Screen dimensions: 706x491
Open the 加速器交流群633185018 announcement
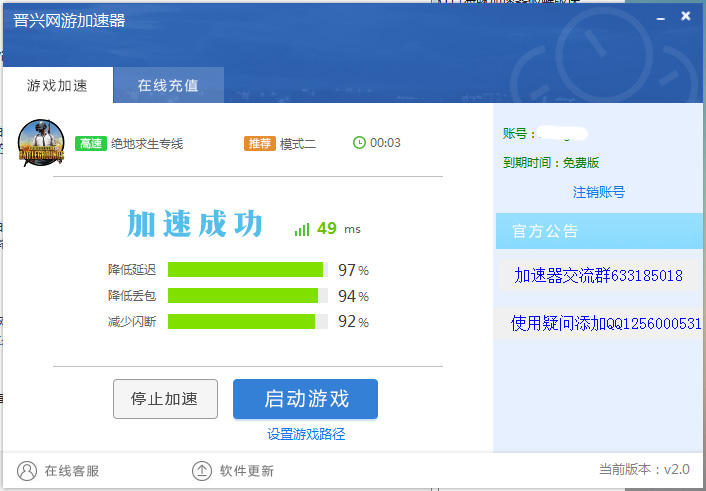[598, 275]
